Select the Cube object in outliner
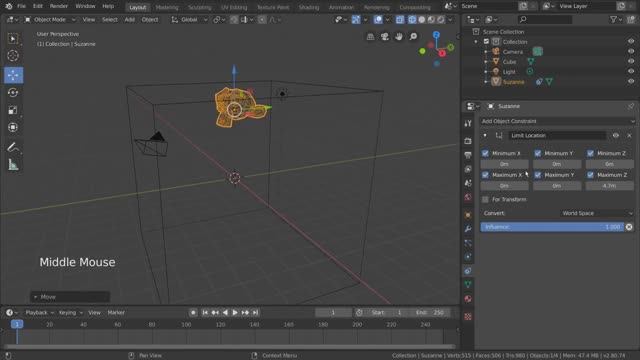Screen dimensions: 640x360 [509, 62]
